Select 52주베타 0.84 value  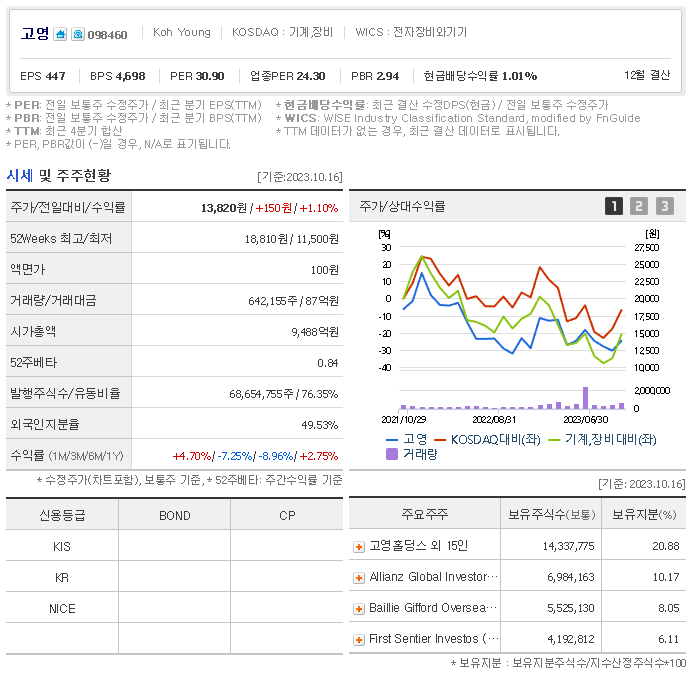click(327, 363)
